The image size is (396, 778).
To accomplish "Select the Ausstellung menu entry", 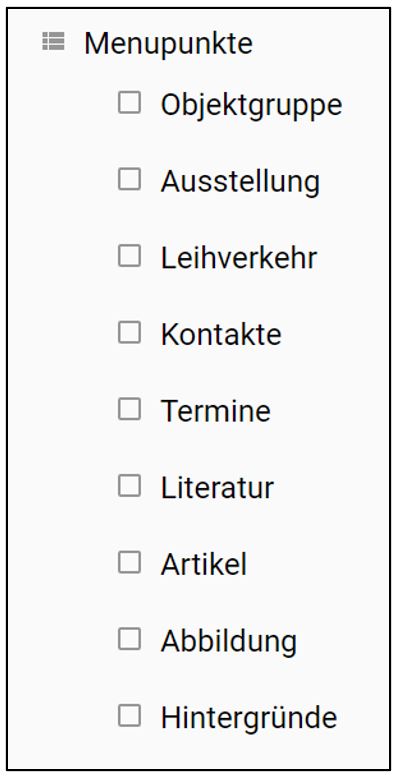I will click(240, 183).
